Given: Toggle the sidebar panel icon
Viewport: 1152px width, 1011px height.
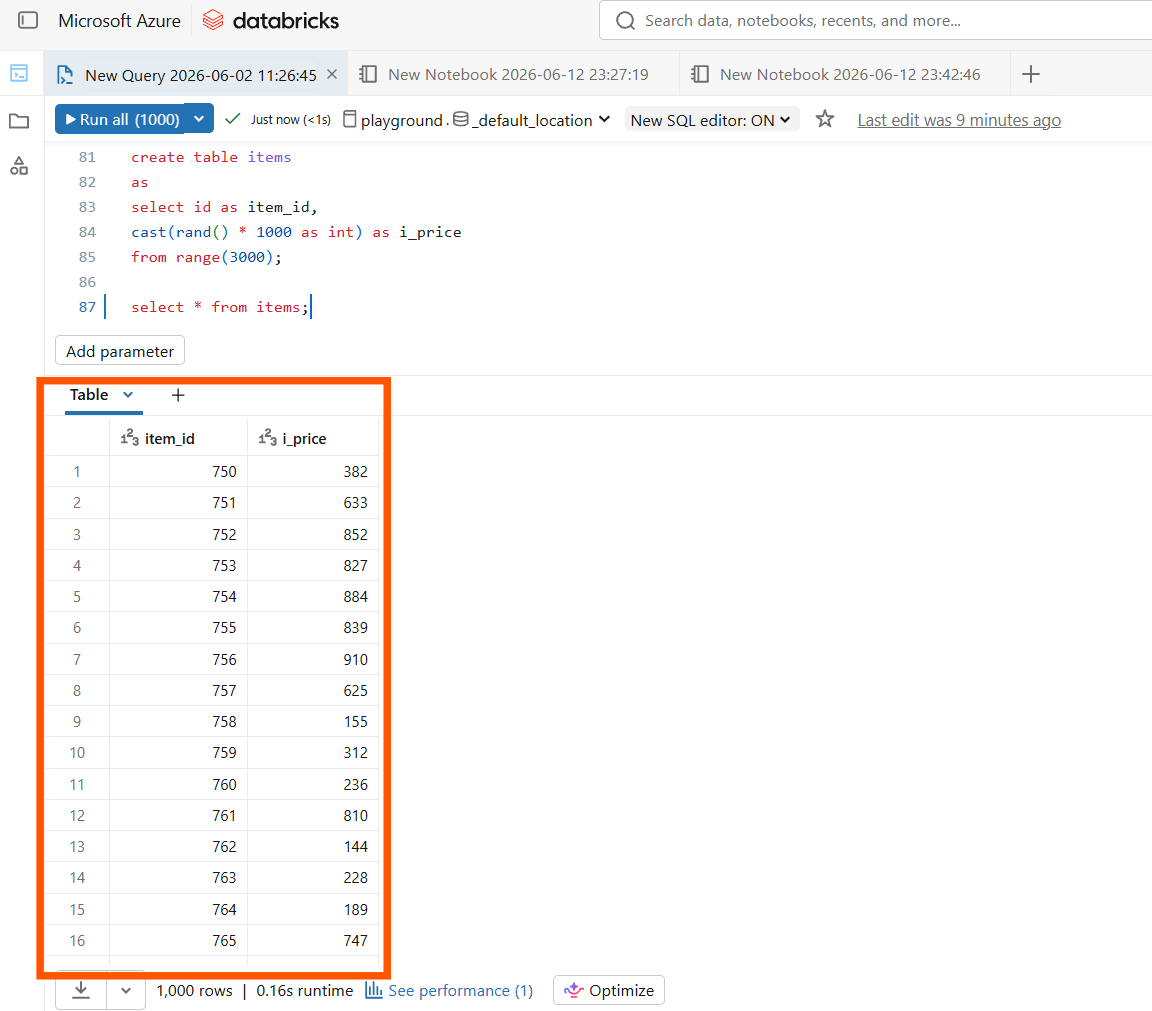Looking at the screenshot, I should [x=28, y=21].
